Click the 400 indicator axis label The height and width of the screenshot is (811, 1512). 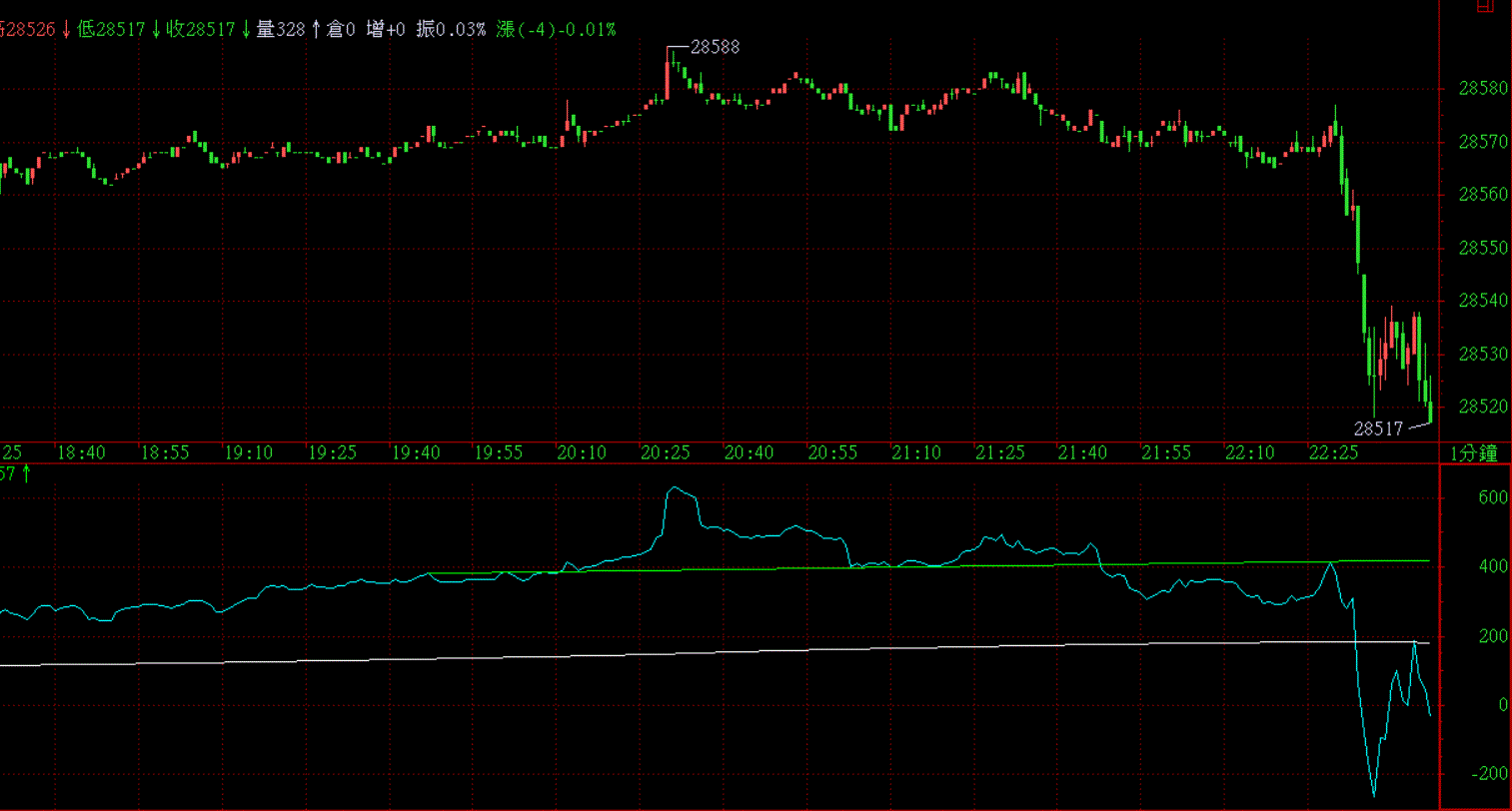pyautogui.click(x=1494, y=566)
